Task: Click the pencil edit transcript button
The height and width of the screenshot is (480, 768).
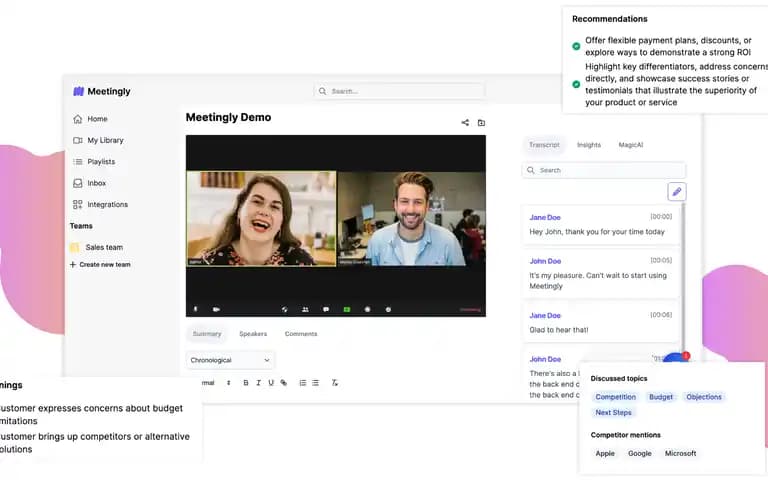Action: click(x=677, y=192)
